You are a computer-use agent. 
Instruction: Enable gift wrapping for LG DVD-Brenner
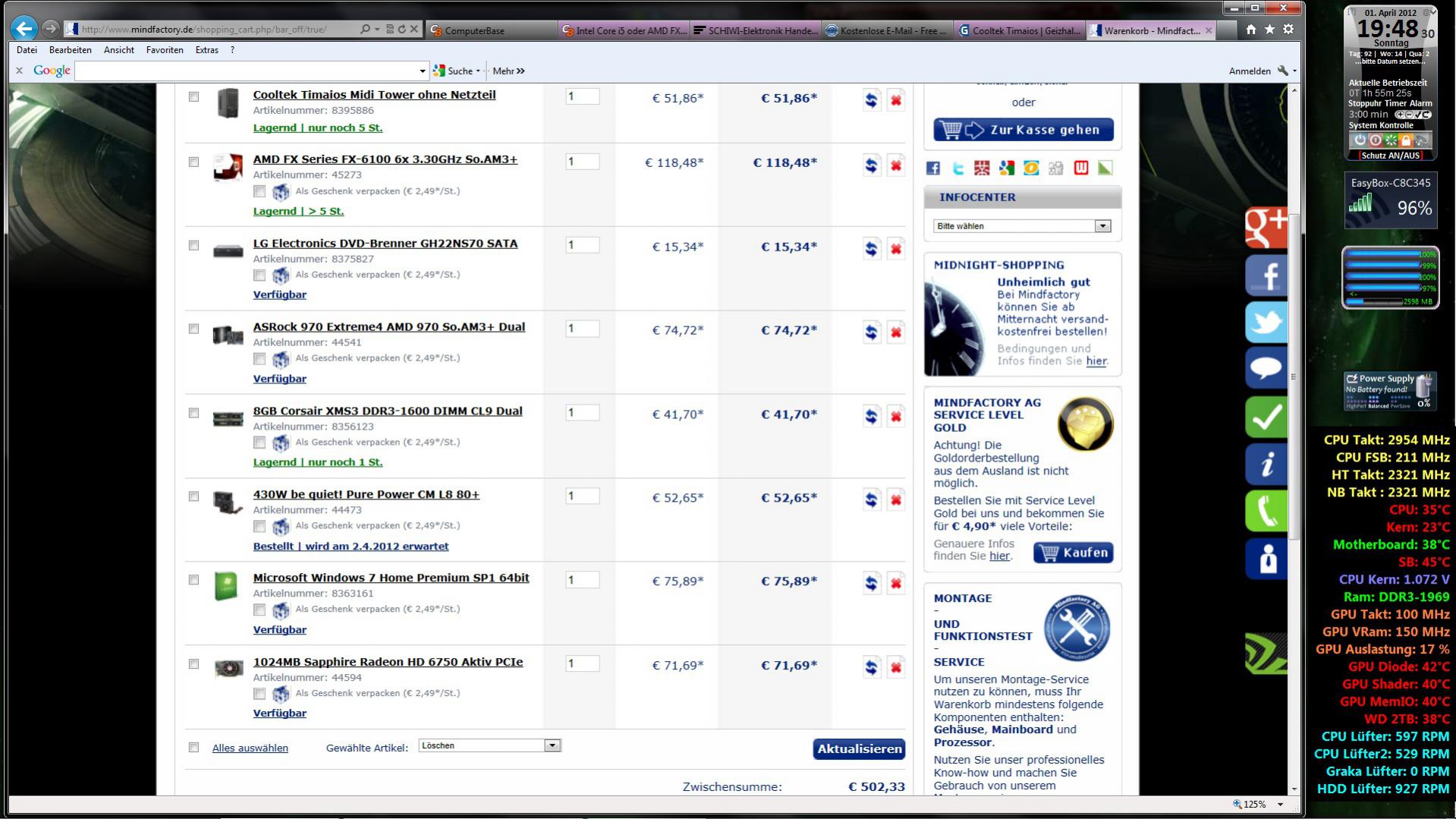click(x=259, y=275)
